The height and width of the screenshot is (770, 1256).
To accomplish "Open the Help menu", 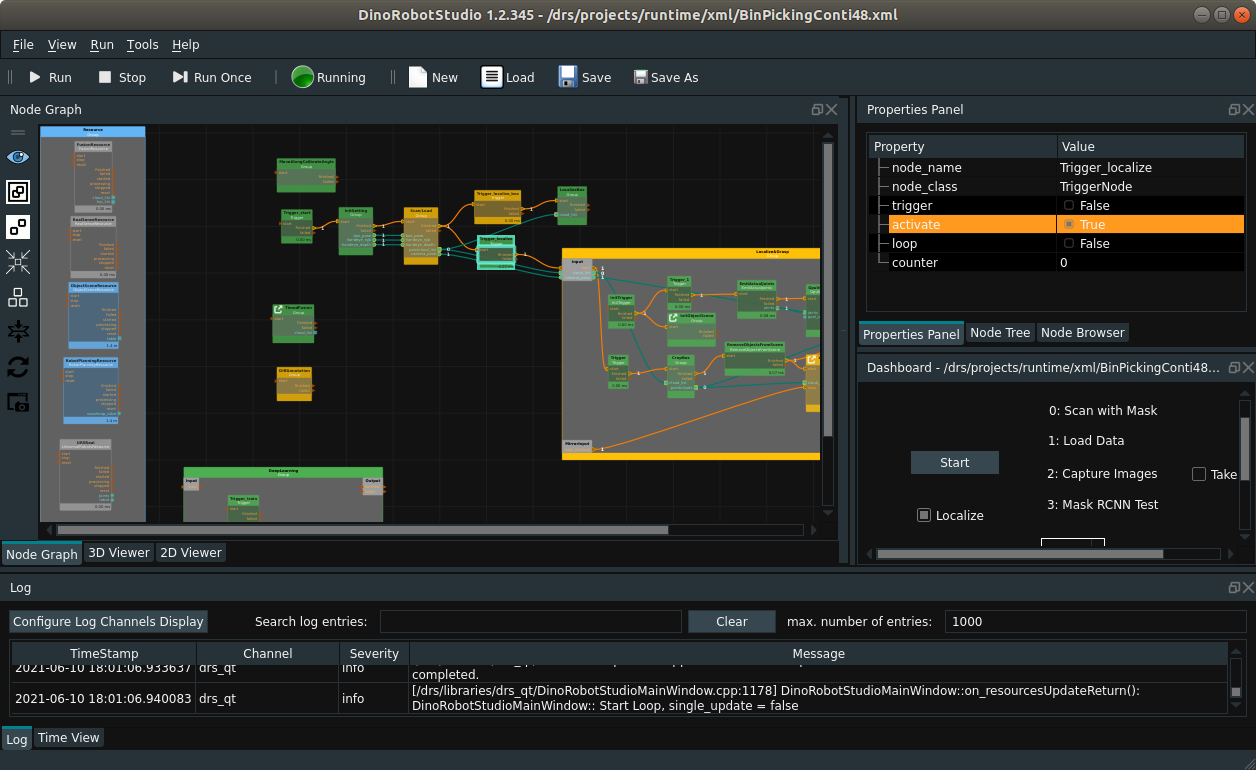I will (x=186, y=45).
